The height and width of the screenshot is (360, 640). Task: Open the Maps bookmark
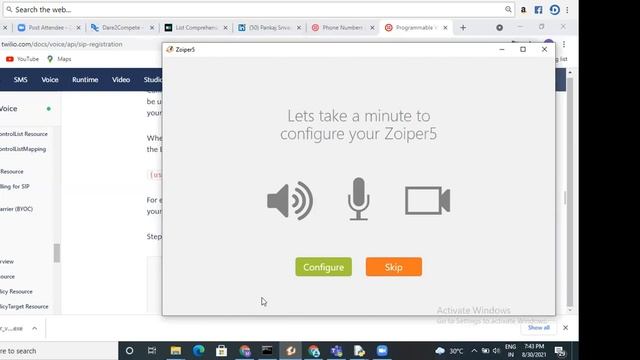[x=59, y=59]
